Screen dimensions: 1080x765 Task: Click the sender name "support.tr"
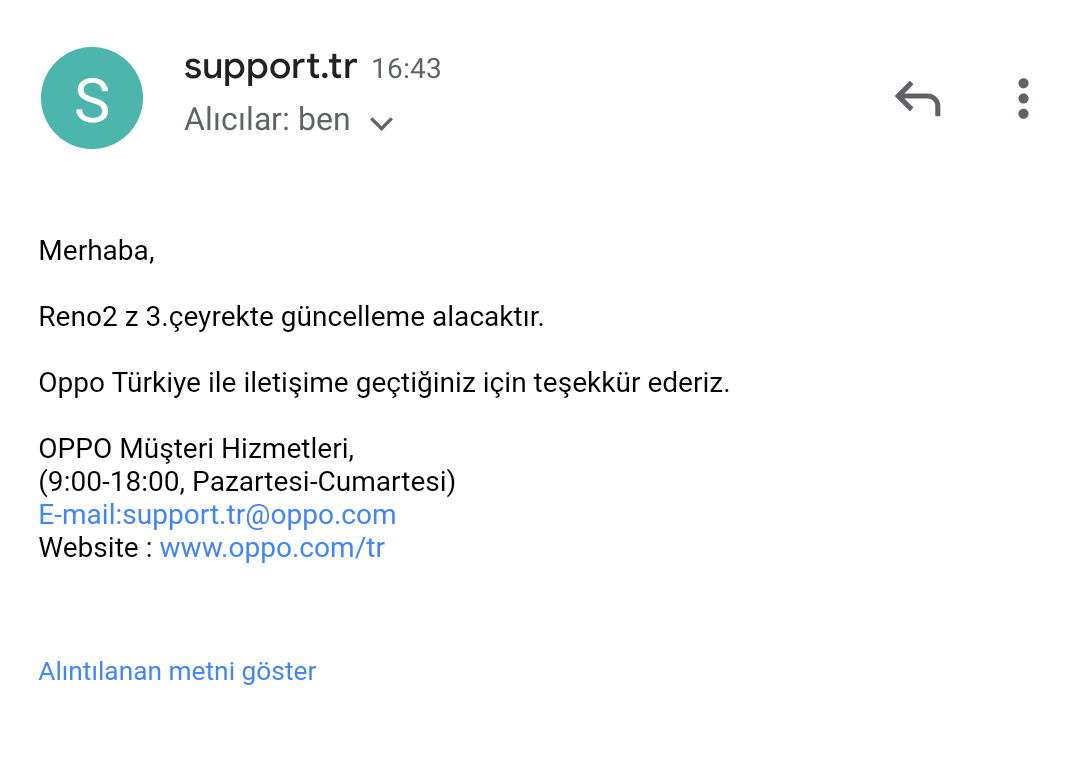[x=270, y=67]
